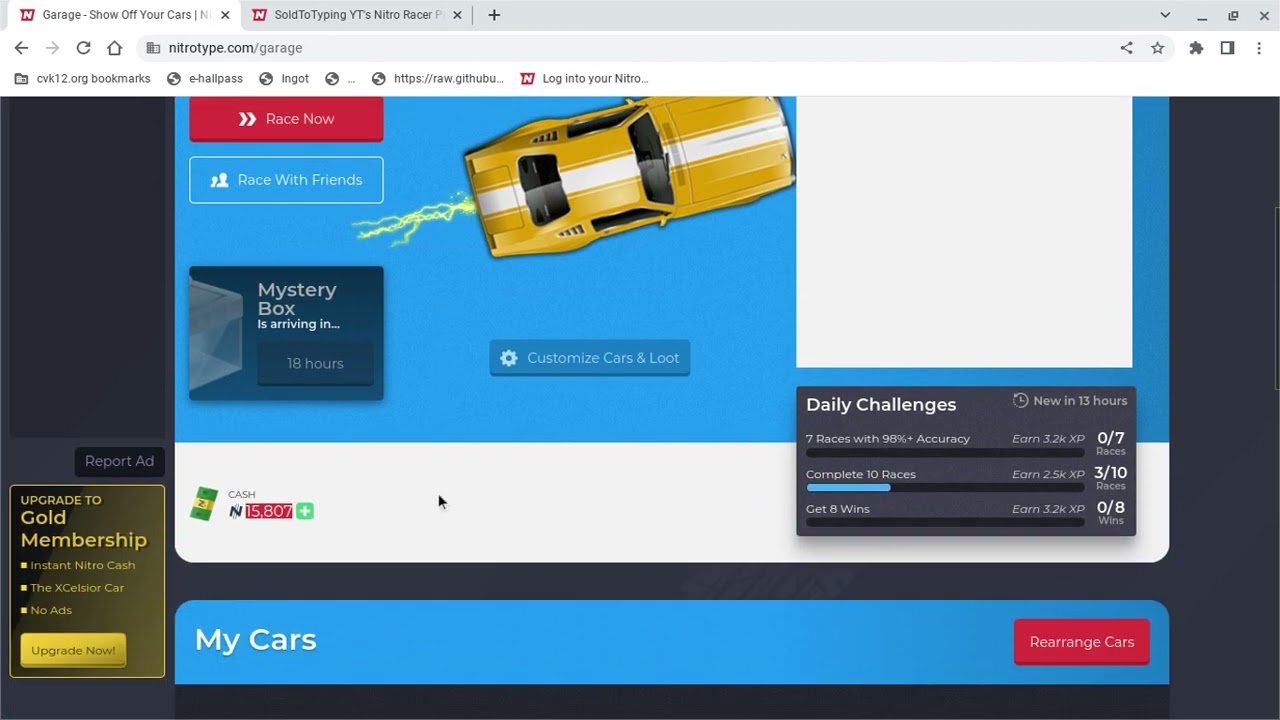Click the 18 hours Mystery Box timer
1280x720 pixels.
315,363
